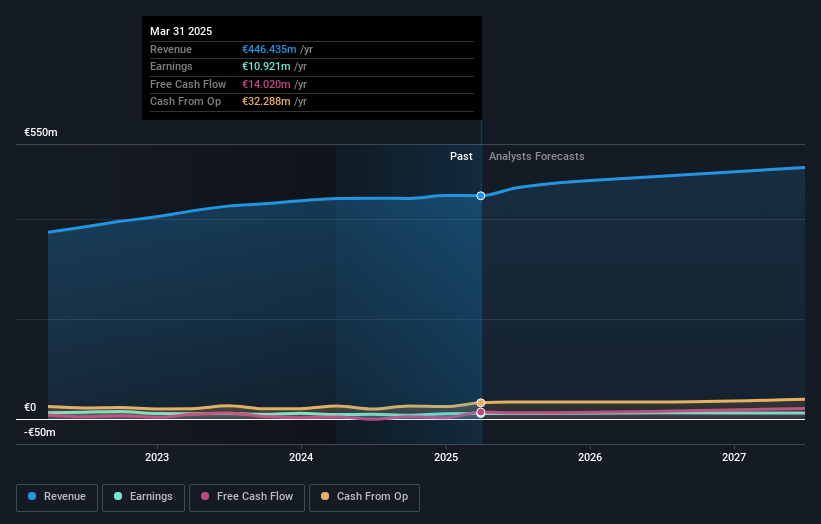
Task: Toggle the Cash From Op legend button
Action: tap(364, 497)
